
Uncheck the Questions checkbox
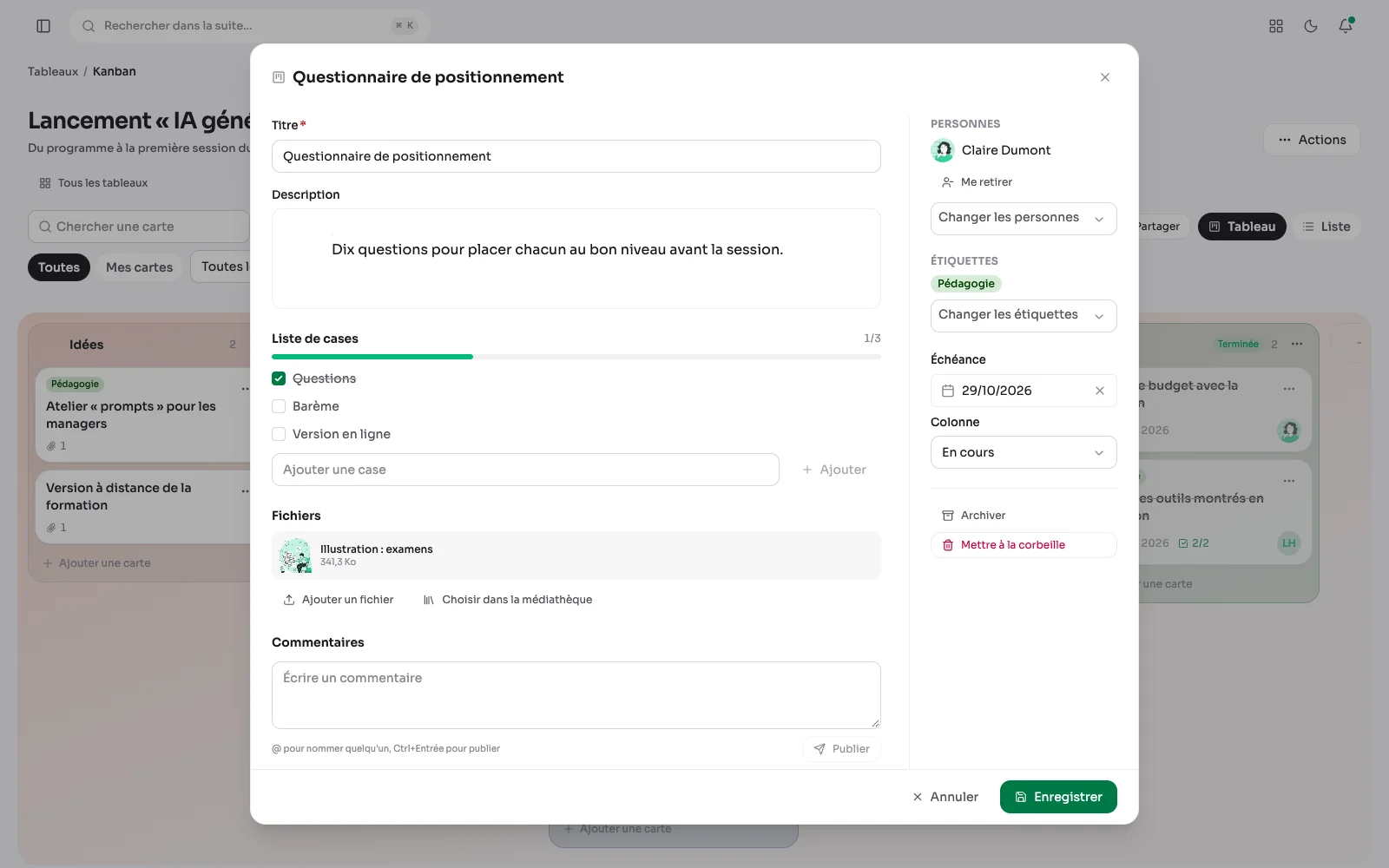click(x=279, y=378)
